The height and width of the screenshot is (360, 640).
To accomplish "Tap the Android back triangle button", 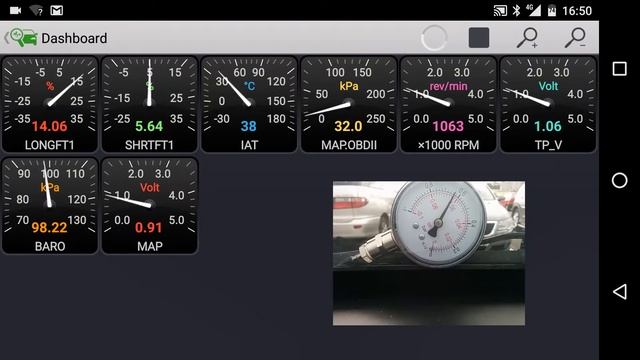I will coord(620,291).
